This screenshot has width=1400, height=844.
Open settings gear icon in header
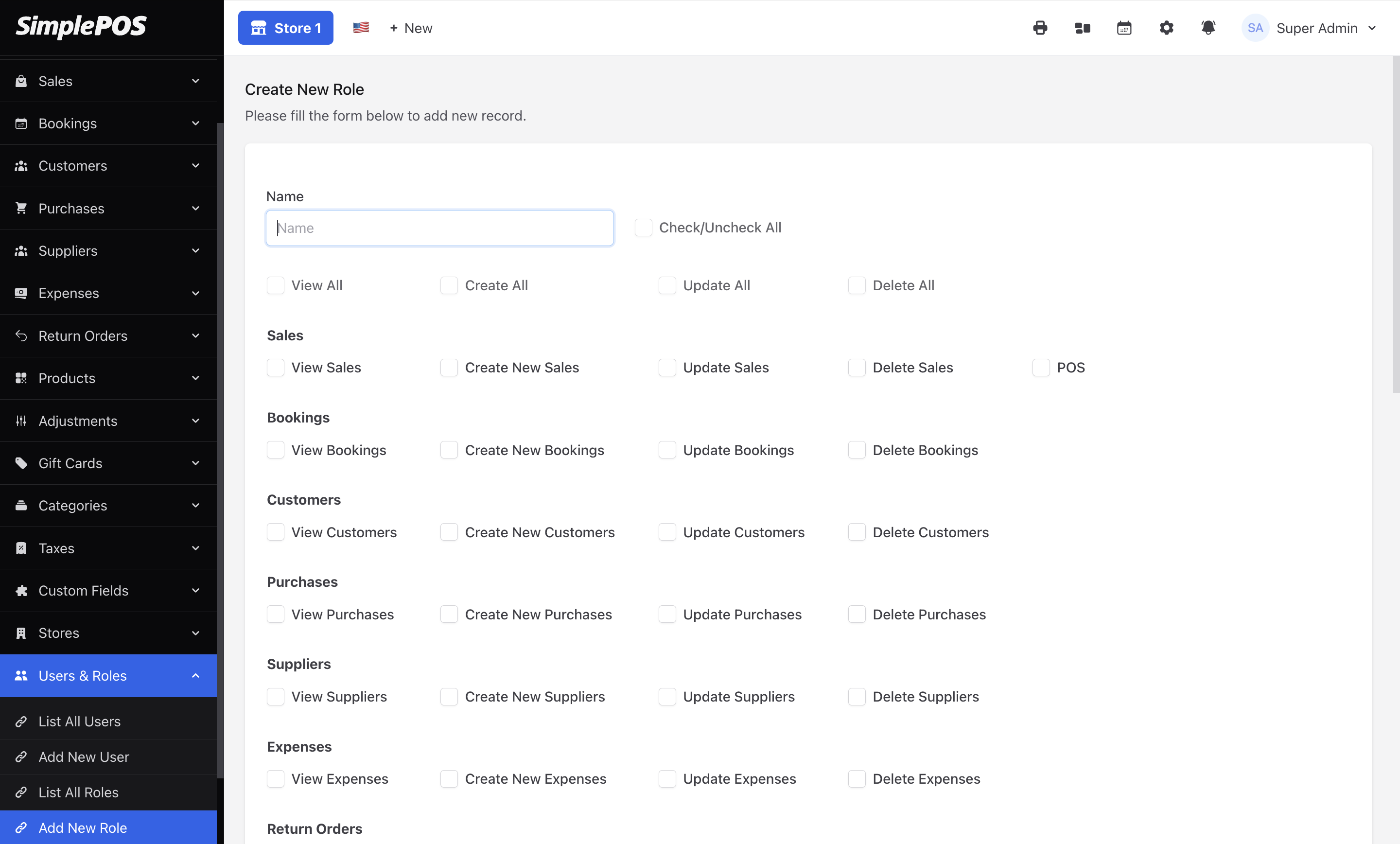(1166, 28)
